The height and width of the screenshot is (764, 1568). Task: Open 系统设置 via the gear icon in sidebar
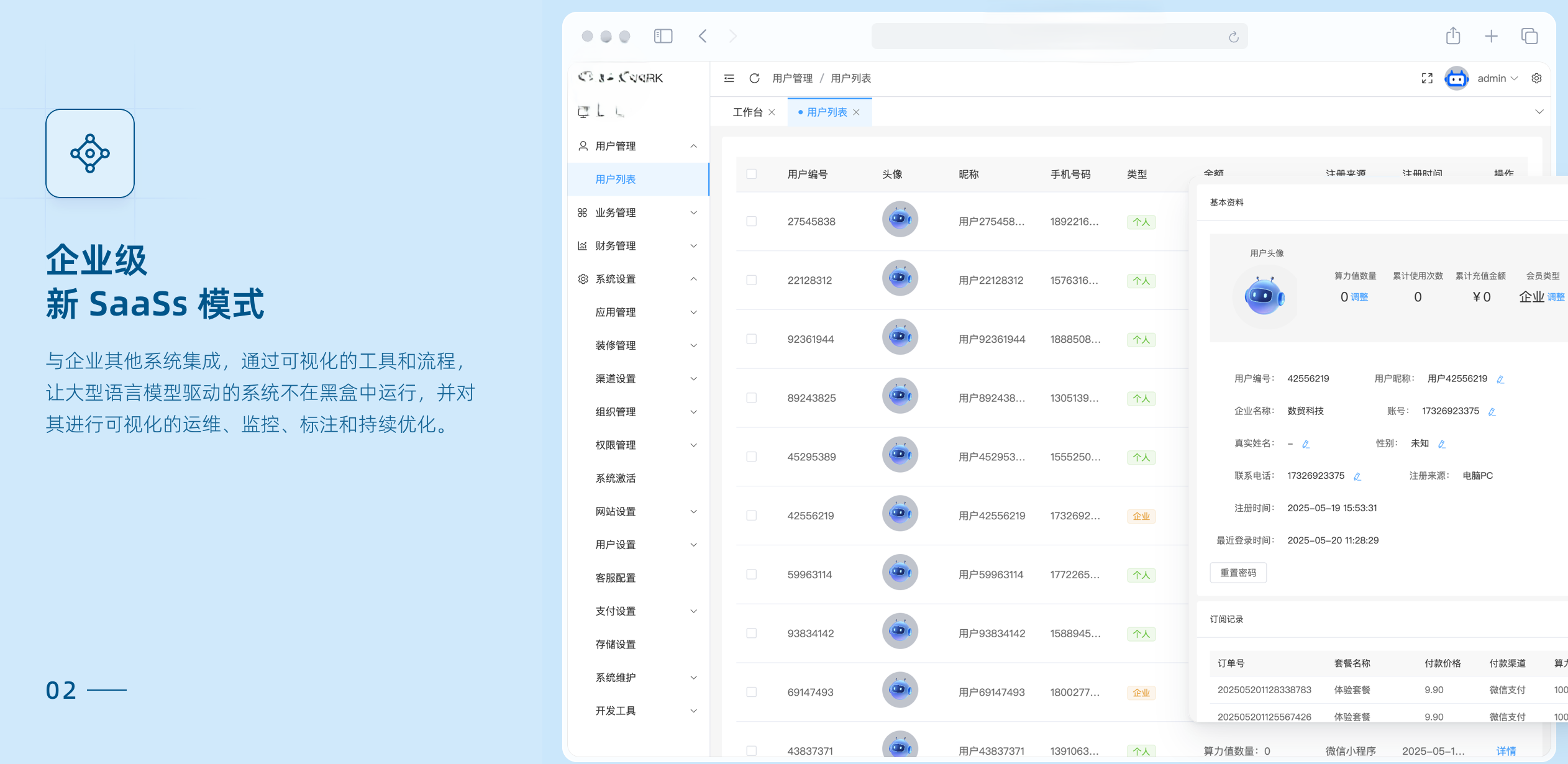pos(582,278)
